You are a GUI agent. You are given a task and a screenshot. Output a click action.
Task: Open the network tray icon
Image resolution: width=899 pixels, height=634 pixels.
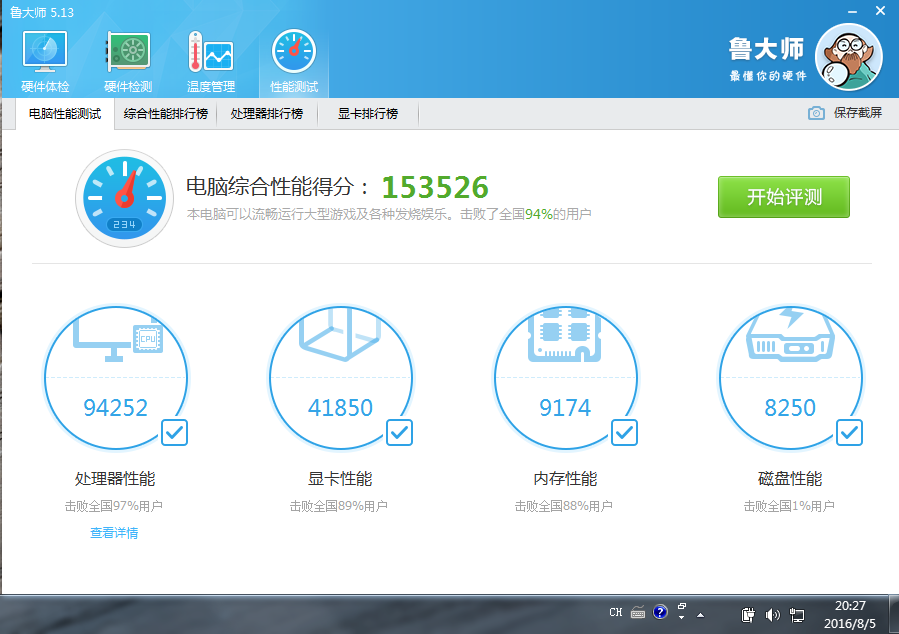pyautogui.click(x=797, y=615)
